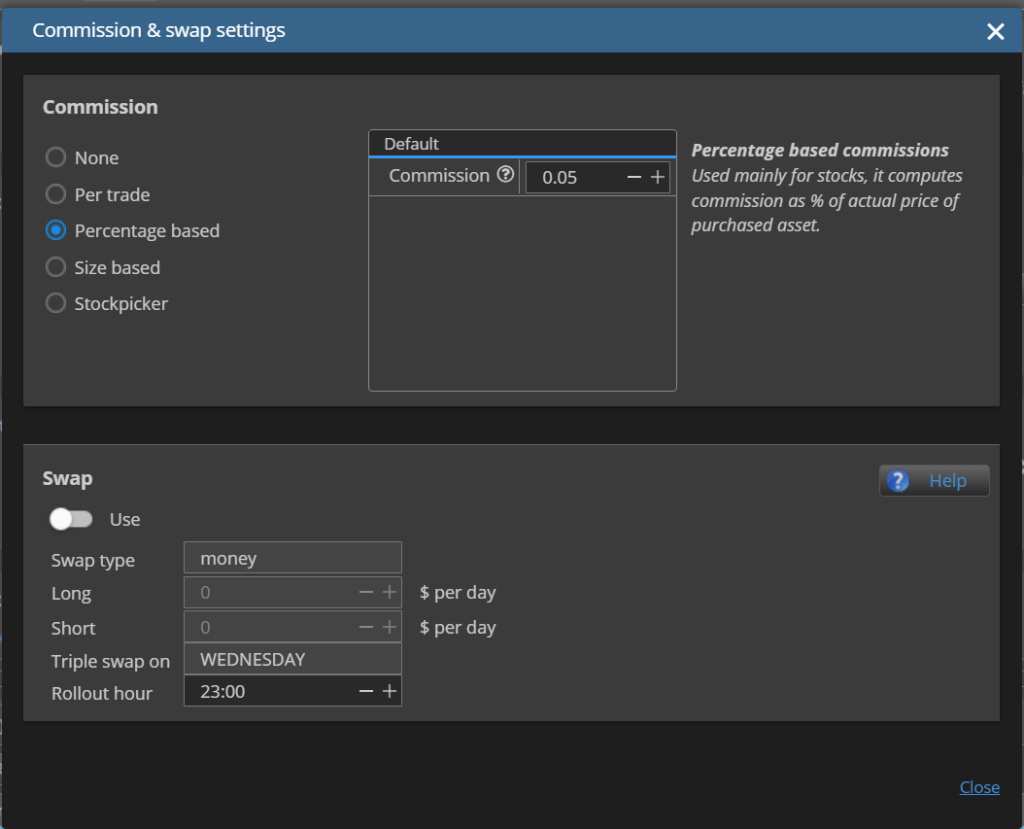1024x829 pixels.
Task: Click the Rollout hour 23:00 field
Action: (271, 691)
